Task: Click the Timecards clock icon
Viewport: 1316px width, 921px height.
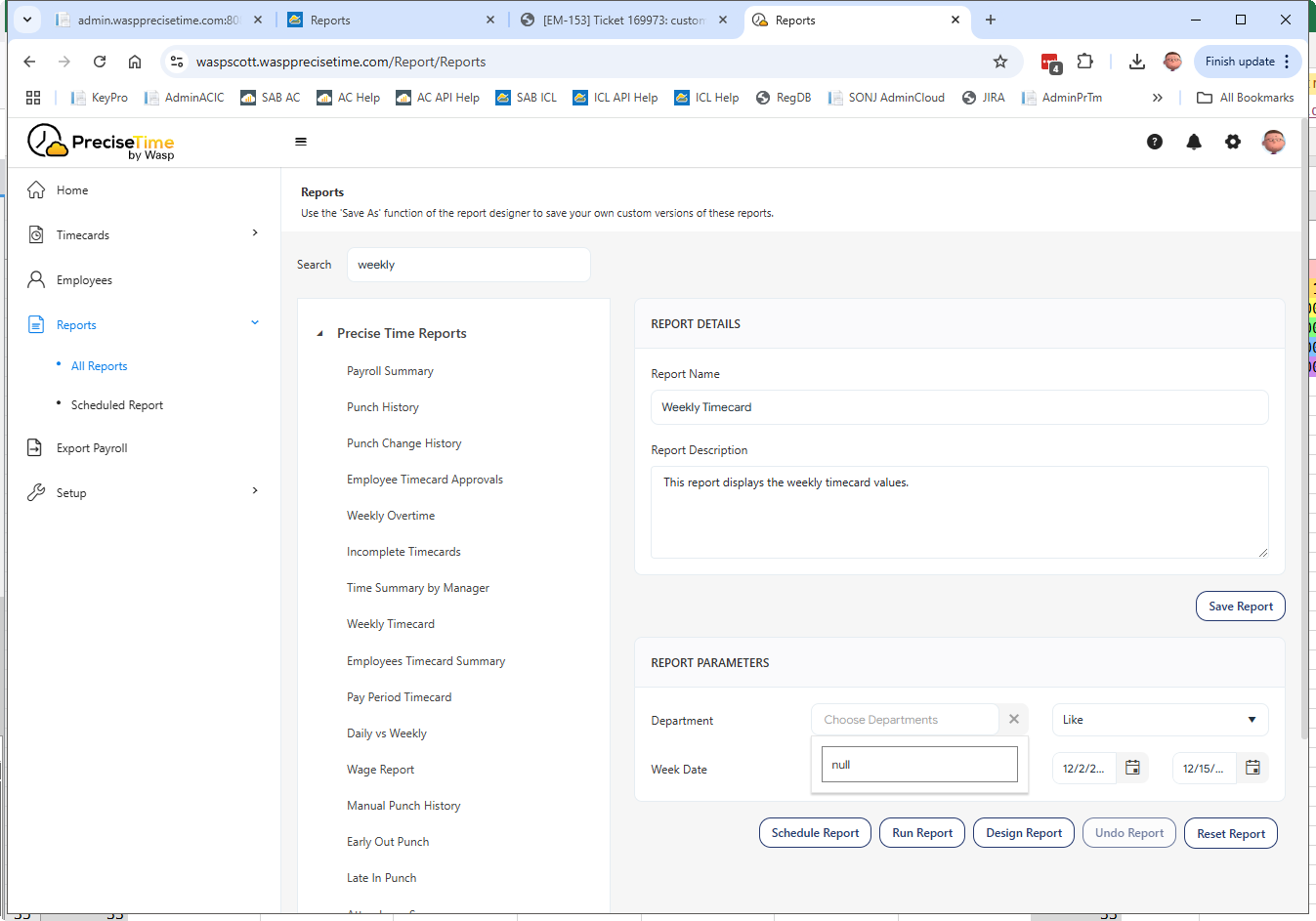Action: click(36, 235)
